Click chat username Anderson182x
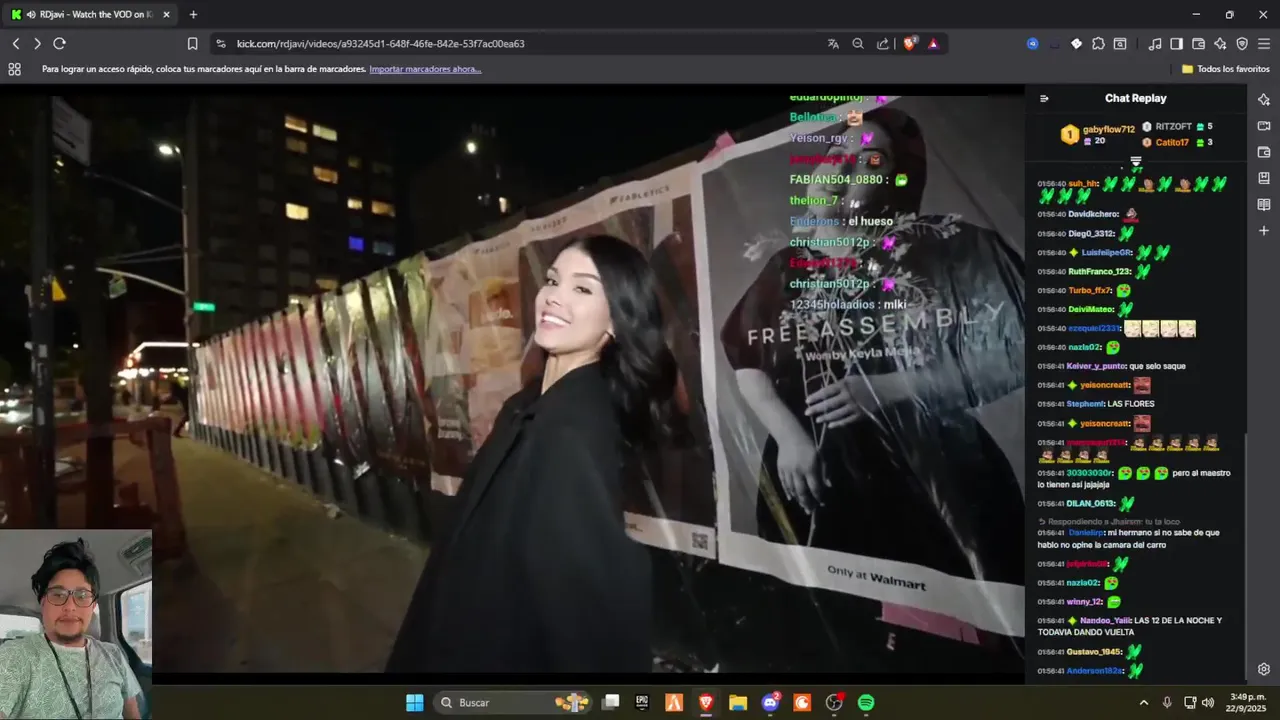Viewport: 1280px width, 720px height. pos(1095,671)
